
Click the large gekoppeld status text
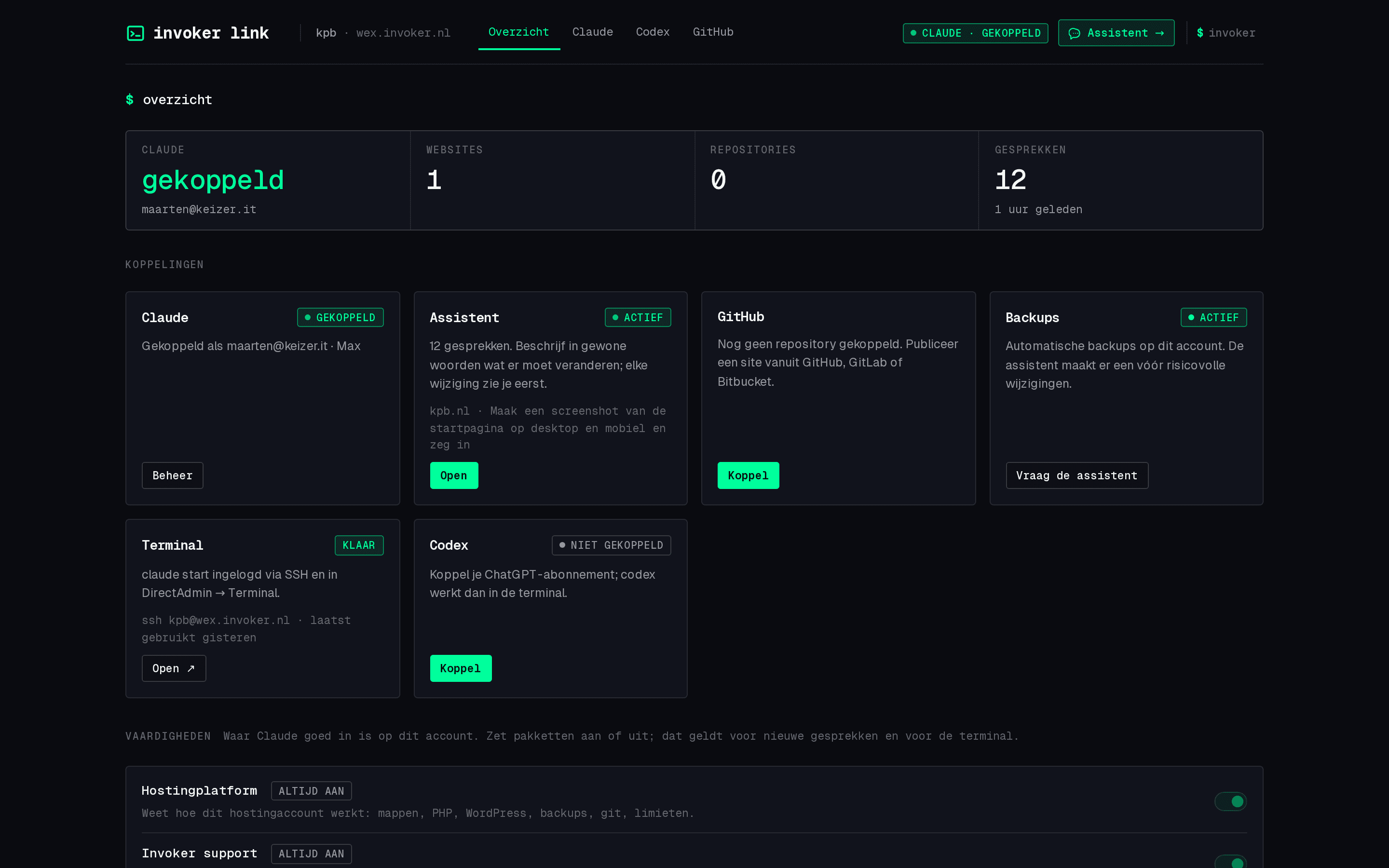[213, 181]
